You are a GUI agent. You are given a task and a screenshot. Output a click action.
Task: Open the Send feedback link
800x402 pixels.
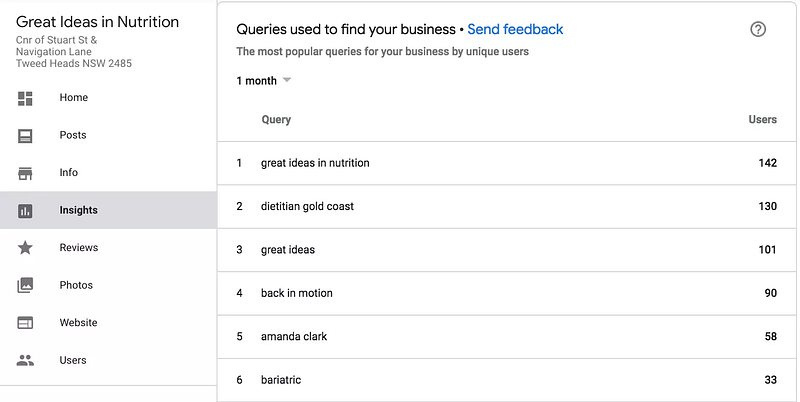point(515,30)
